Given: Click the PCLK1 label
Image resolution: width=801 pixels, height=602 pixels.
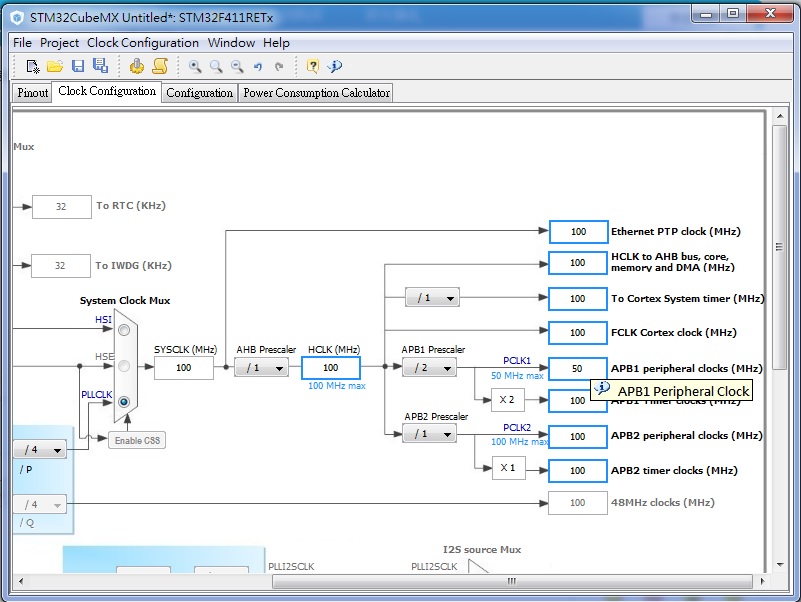Looking at the screenshot, I should 517,361.
